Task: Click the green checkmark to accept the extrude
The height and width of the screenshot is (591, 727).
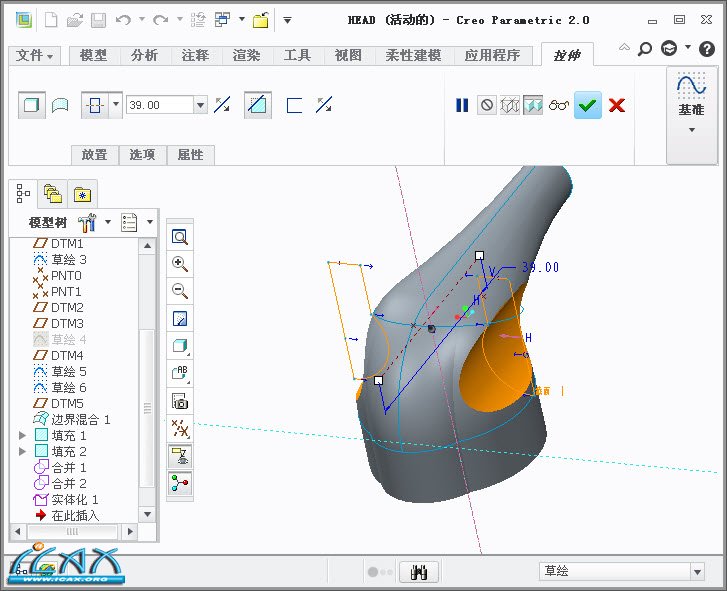Action: pos(588,105)
